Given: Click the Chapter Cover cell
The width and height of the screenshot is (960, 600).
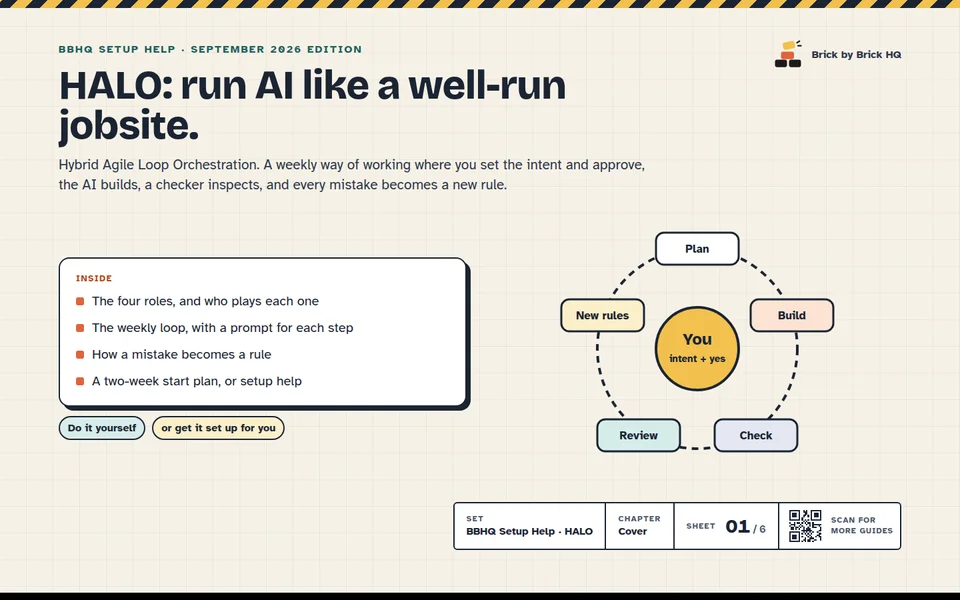Looking at the screenshot, I should (x=639, y=526).
